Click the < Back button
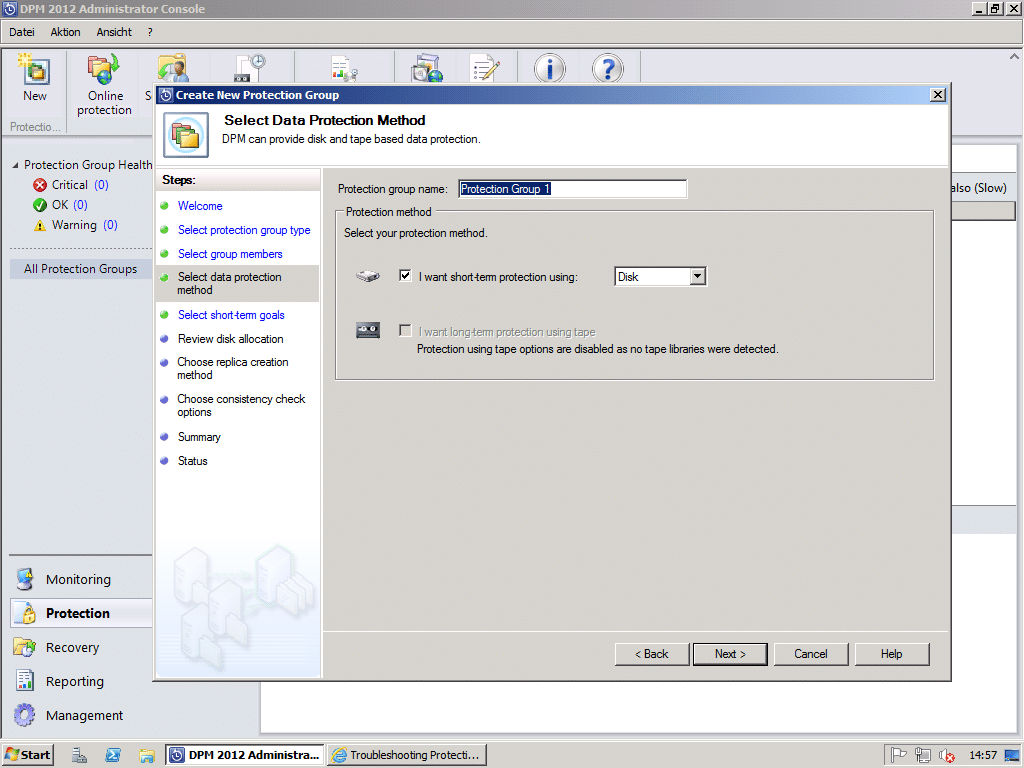 (652, 654)
